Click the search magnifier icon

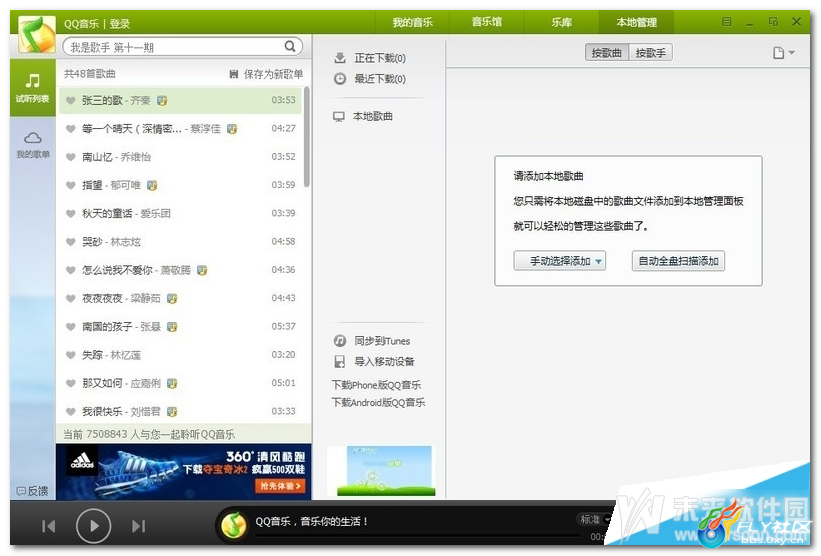290,47
